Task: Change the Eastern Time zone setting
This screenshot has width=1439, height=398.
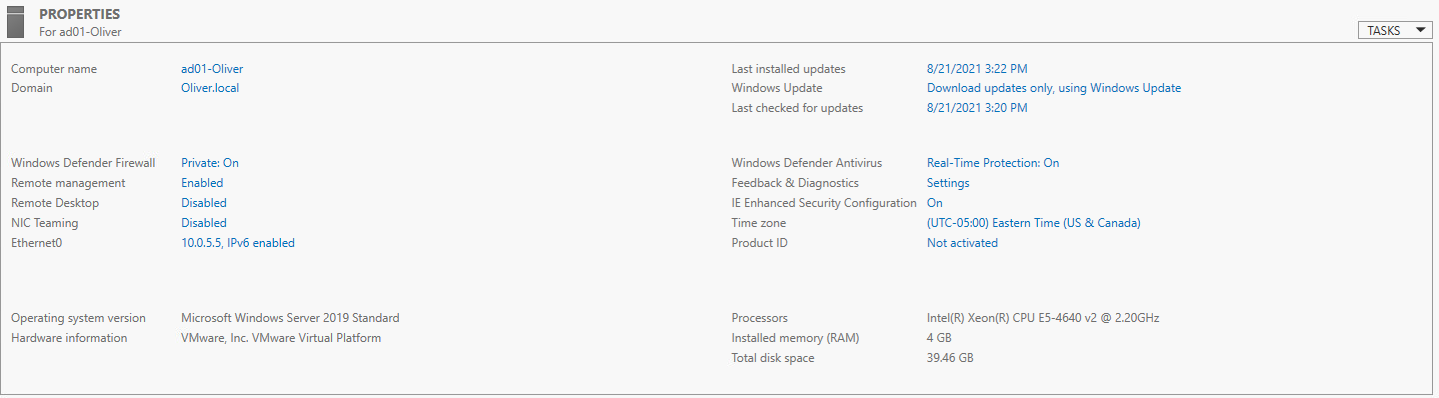Action: [1034, 223]
